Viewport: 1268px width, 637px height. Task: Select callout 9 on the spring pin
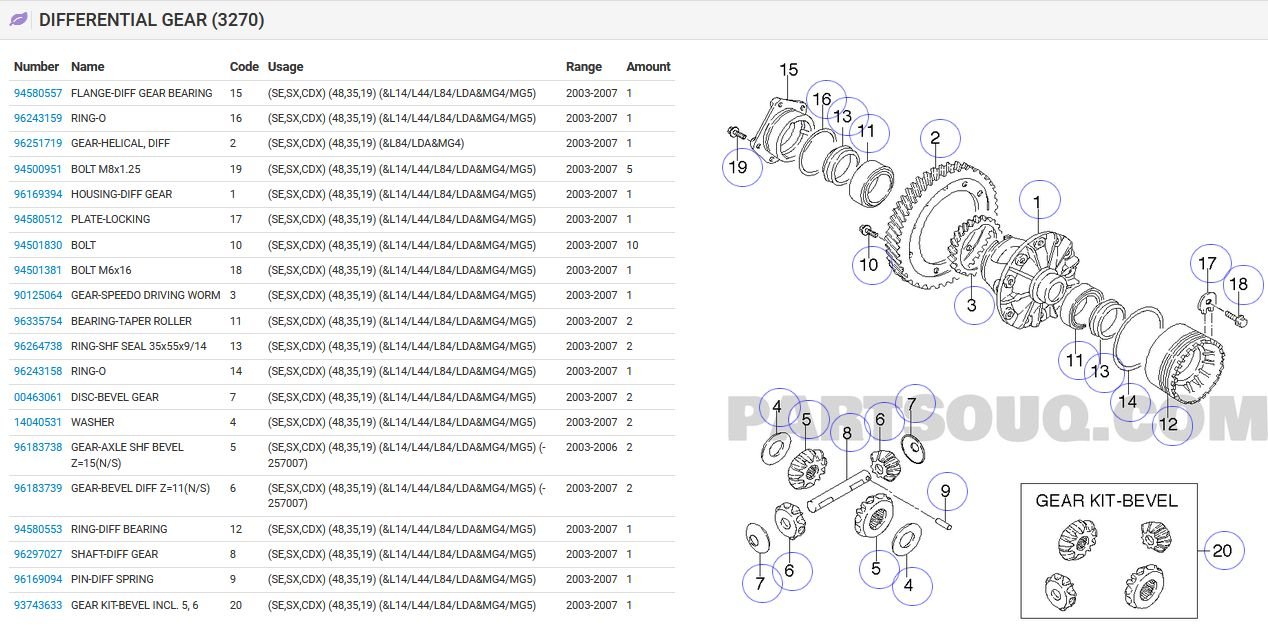(945, 491)
